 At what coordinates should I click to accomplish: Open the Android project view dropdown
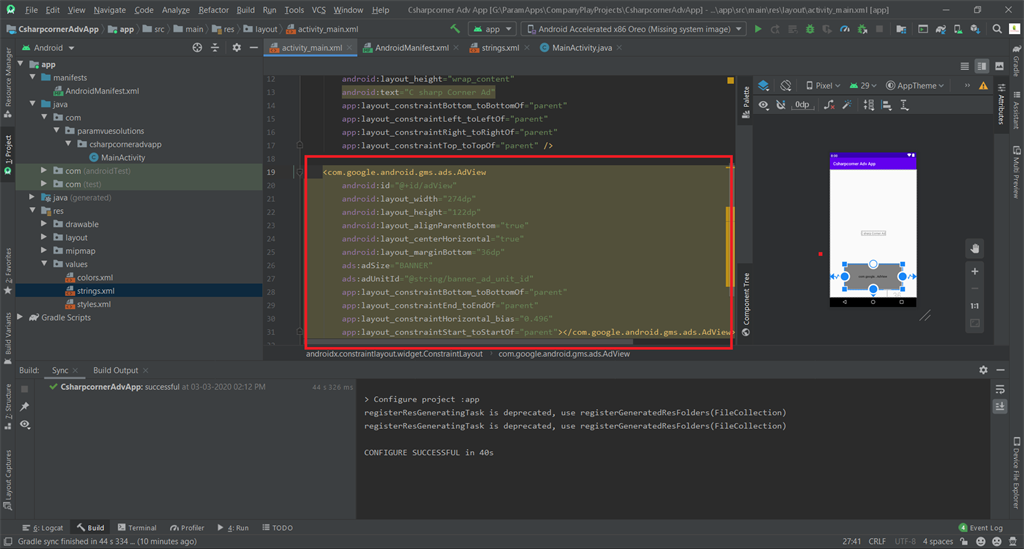(48, 48)
